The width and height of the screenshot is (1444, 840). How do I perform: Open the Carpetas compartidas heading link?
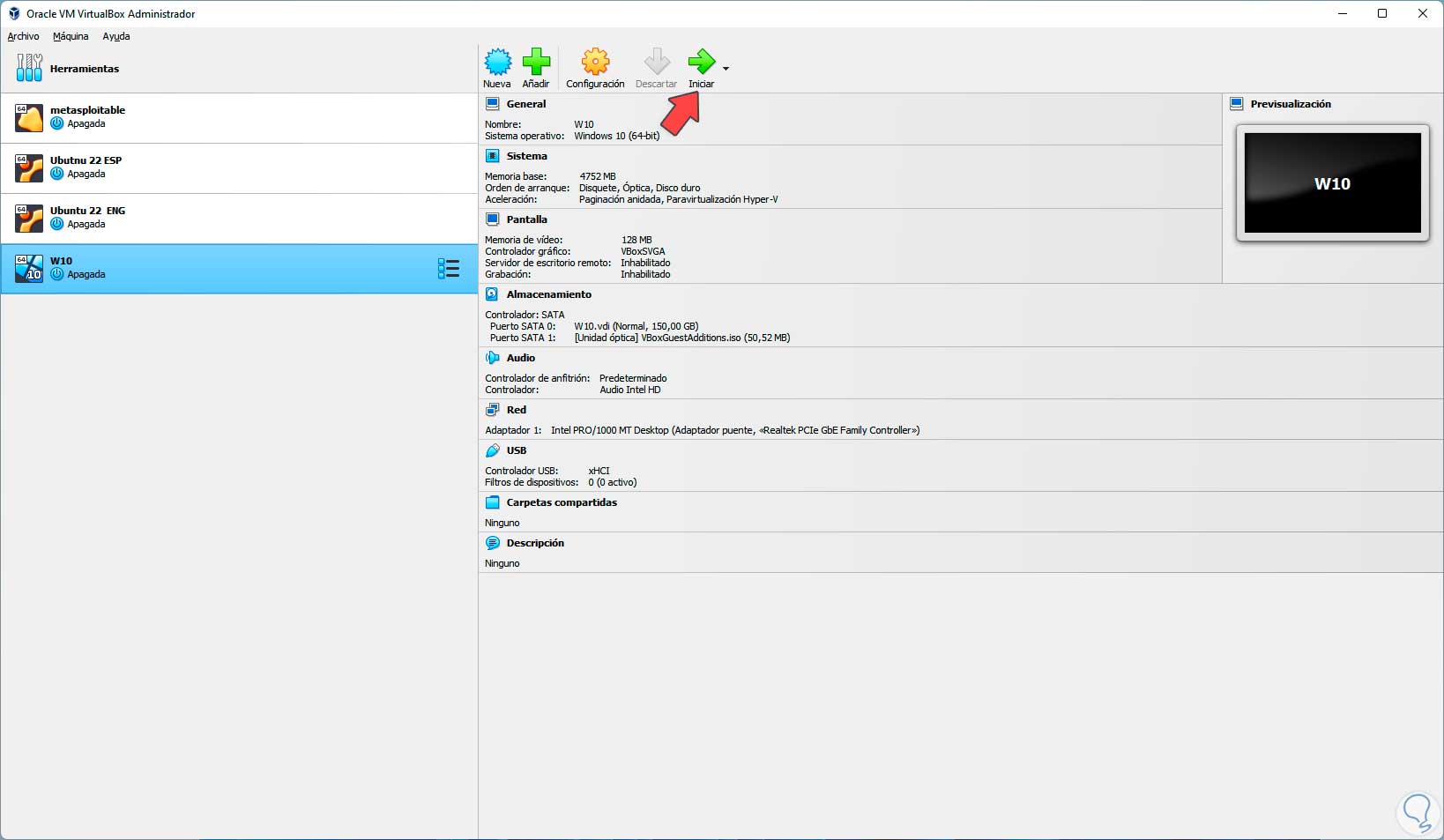(562, 502)
